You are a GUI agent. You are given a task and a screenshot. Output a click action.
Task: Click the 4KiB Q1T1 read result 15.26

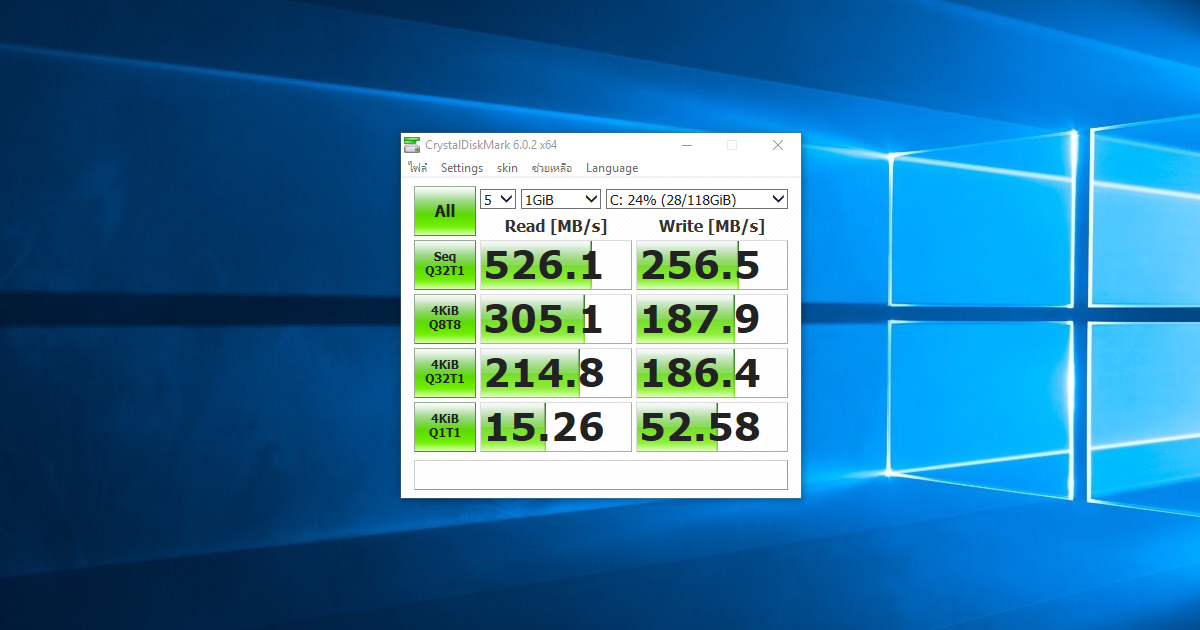pos(556,427)
